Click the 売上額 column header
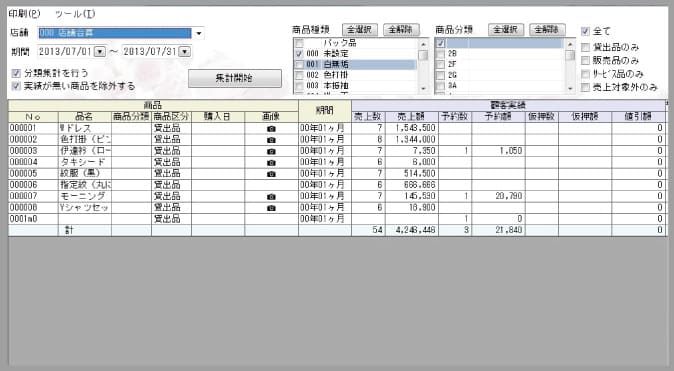The image size is (674, 371). (411, 117)
